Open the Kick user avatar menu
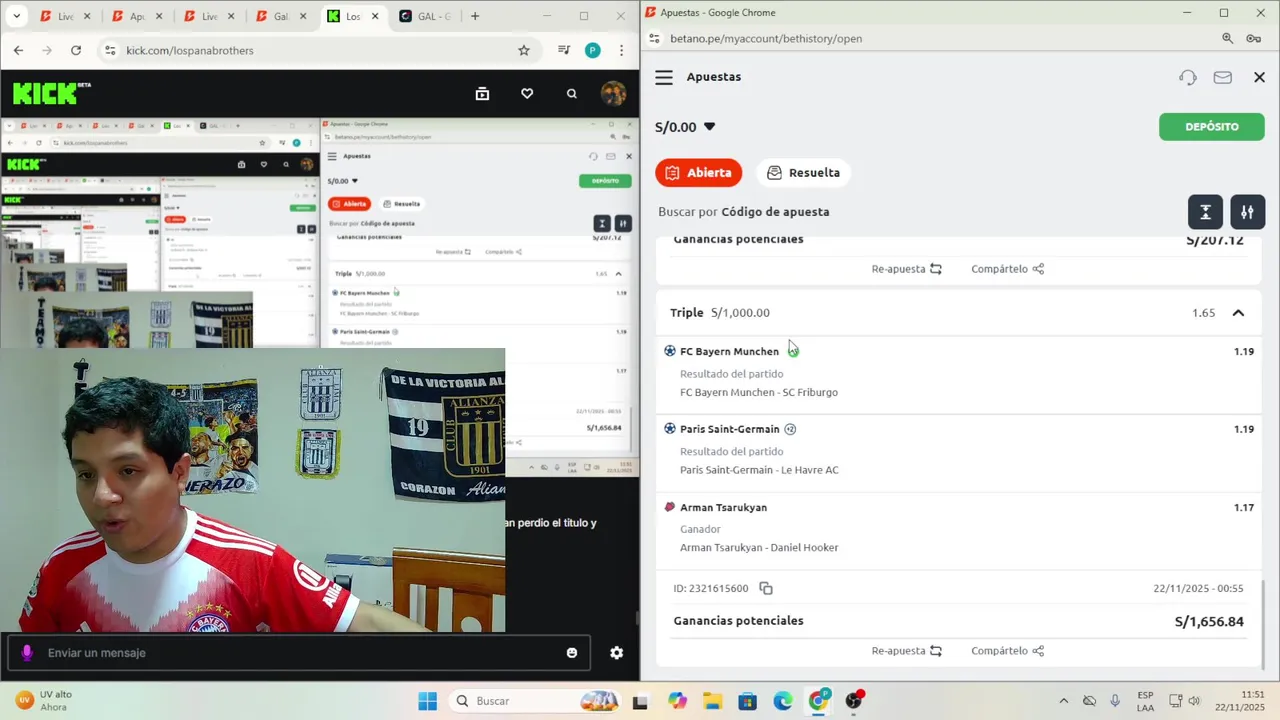Screen dimensions: 1280x720 click(613, 93)
